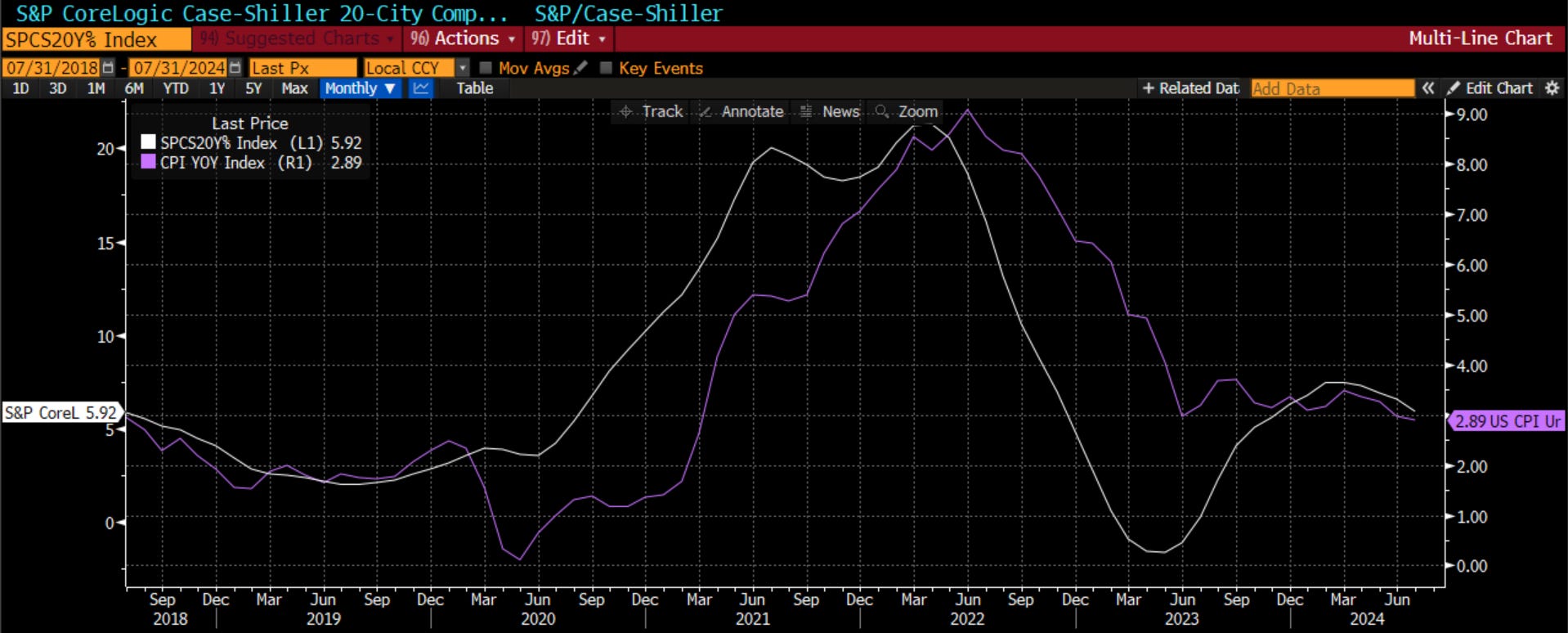
Task: Switch to the line chart view icon
Action: coord(421,88)
